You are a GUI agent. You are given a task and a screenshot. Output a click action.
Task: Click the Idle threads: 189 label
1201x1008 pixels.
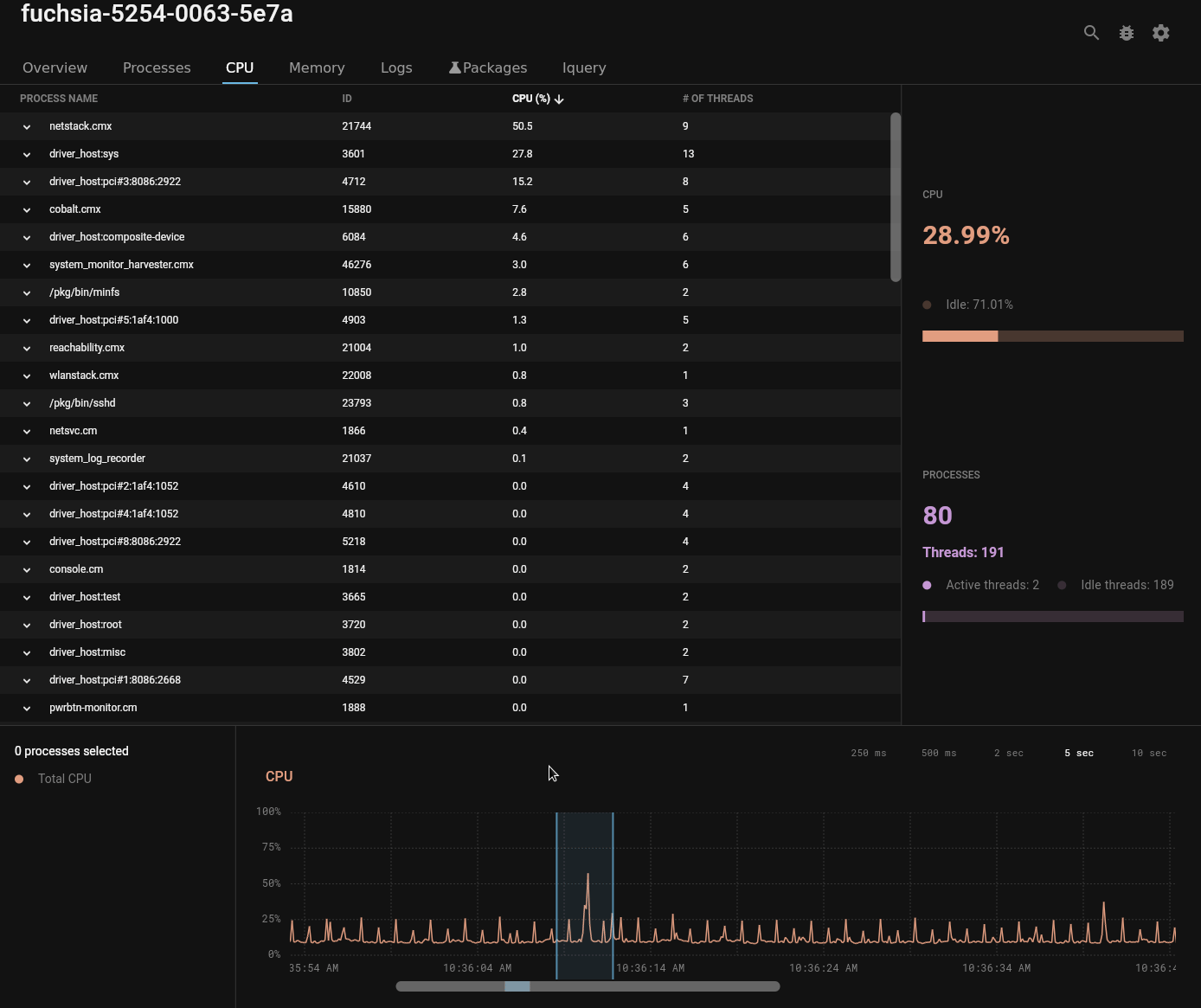pos(1127,585)
